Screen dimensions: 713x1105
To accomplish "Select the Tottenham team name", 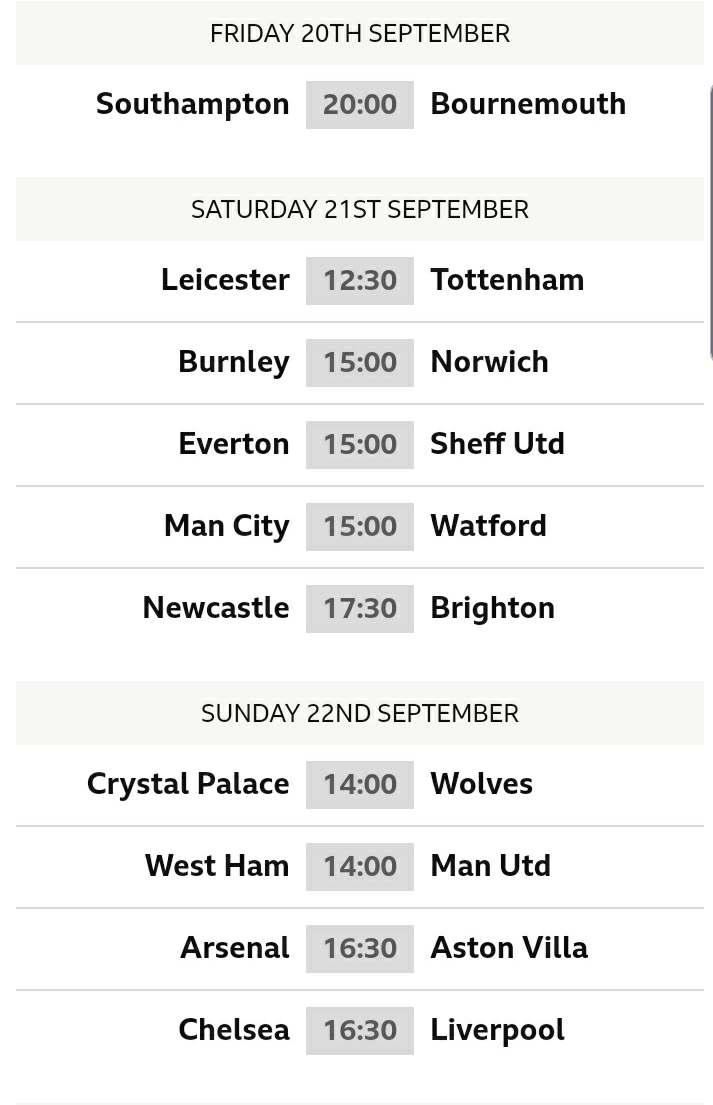I will coord(507,280).
